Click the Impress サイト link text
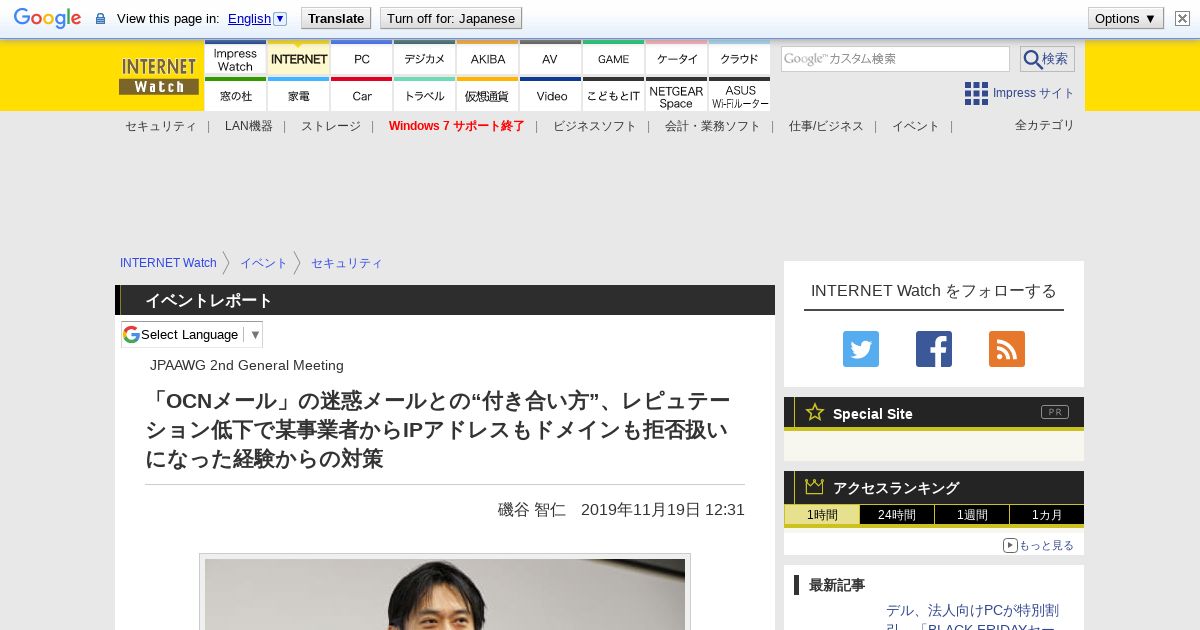This screenshot has height=630, width=1200. click(1033, 93)
